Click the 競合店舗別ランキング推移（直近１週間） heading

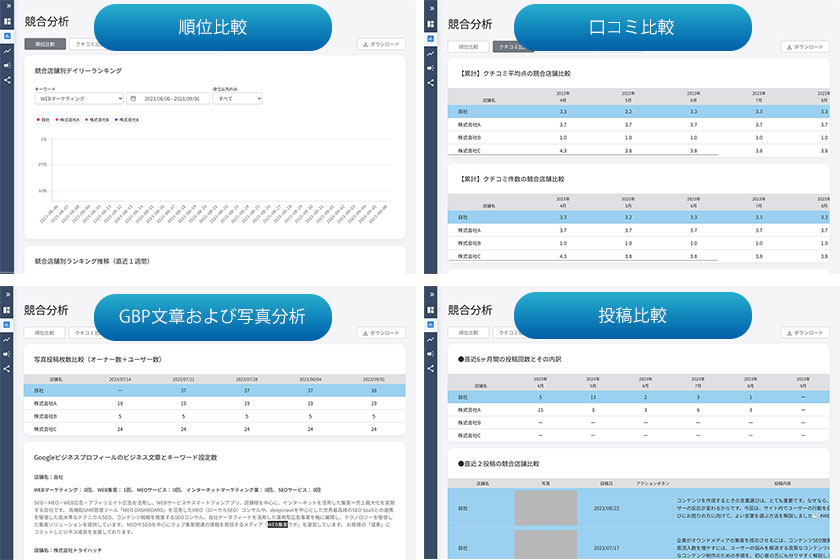pos(92,262)
